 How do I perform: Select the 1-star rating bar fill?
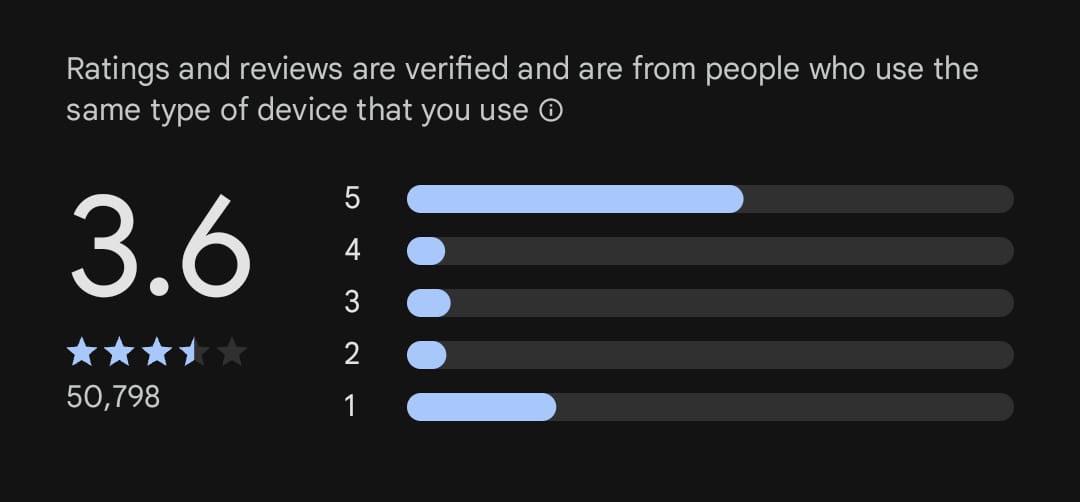(x=481, y=407)
